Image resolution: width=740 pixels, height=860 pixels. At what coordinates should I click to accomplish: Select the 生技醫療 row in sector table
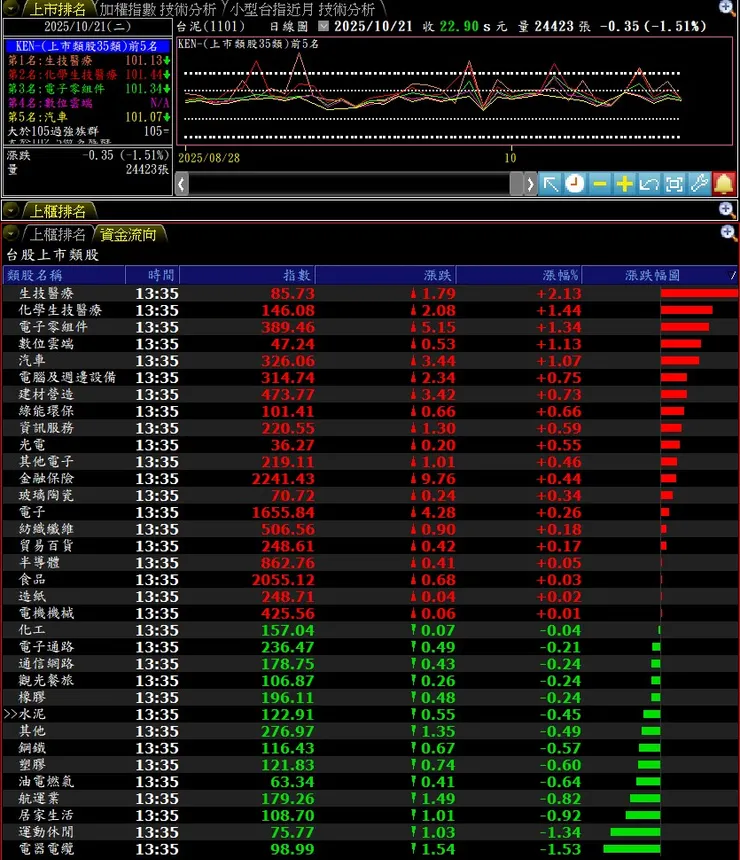pos(370,293)
